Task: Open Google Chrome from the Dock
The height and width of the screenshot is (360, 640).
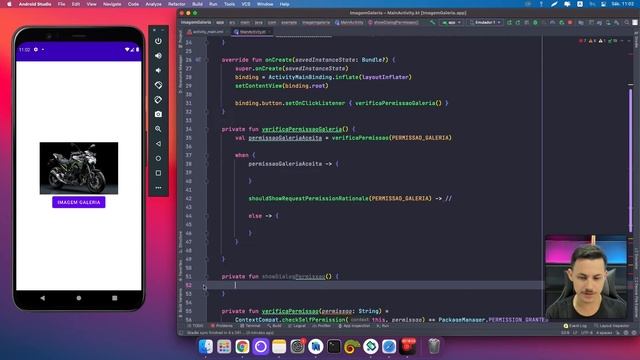Action: pos(242,347)
